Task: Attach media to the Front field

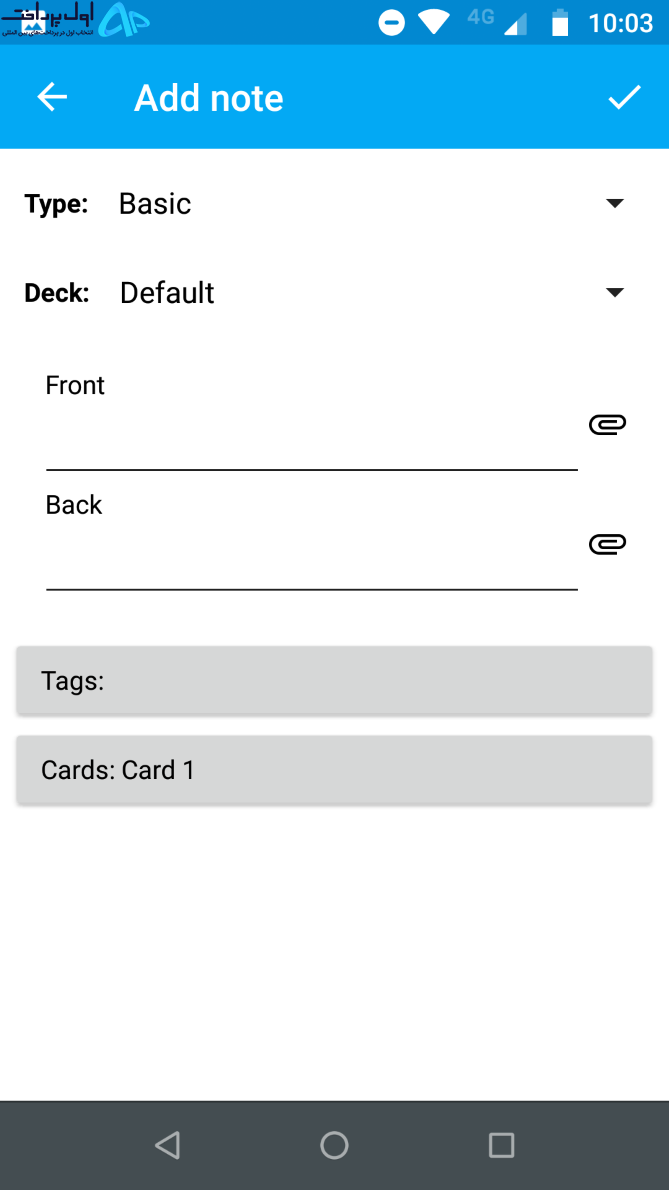Action: pyautogui.click(x=608, y=424)
